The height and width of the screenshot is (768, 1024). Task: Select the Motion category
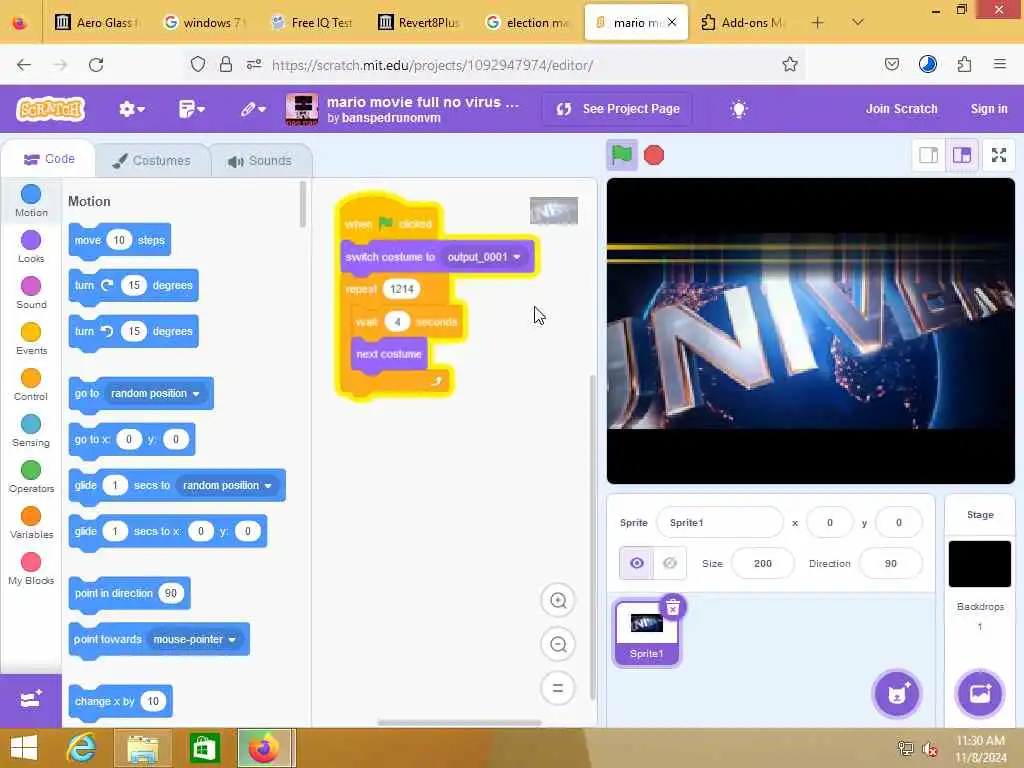pos(31,200)
